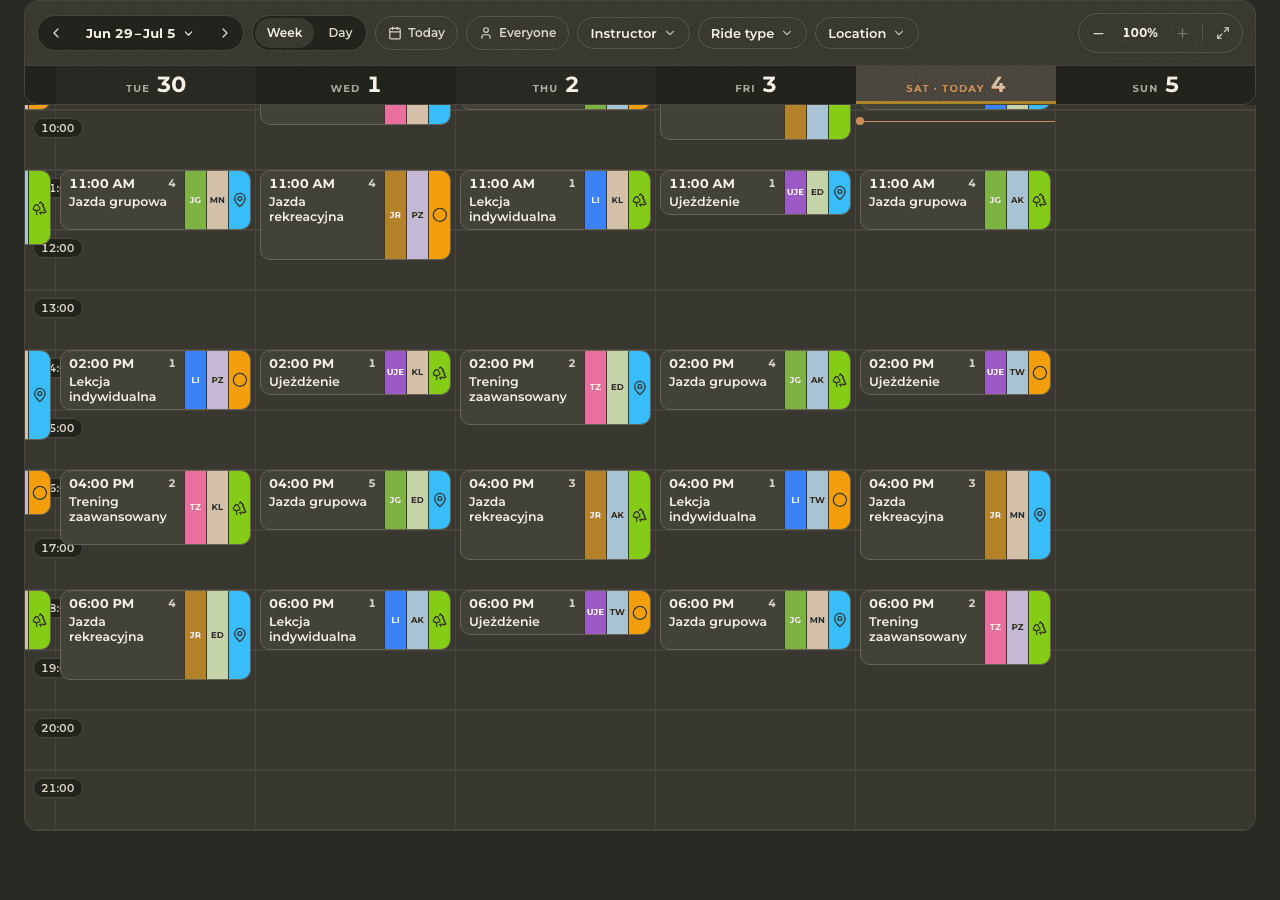Click the 13:00 time label
The width and height of the screenshot is (1280, 900).
point(58,308)
